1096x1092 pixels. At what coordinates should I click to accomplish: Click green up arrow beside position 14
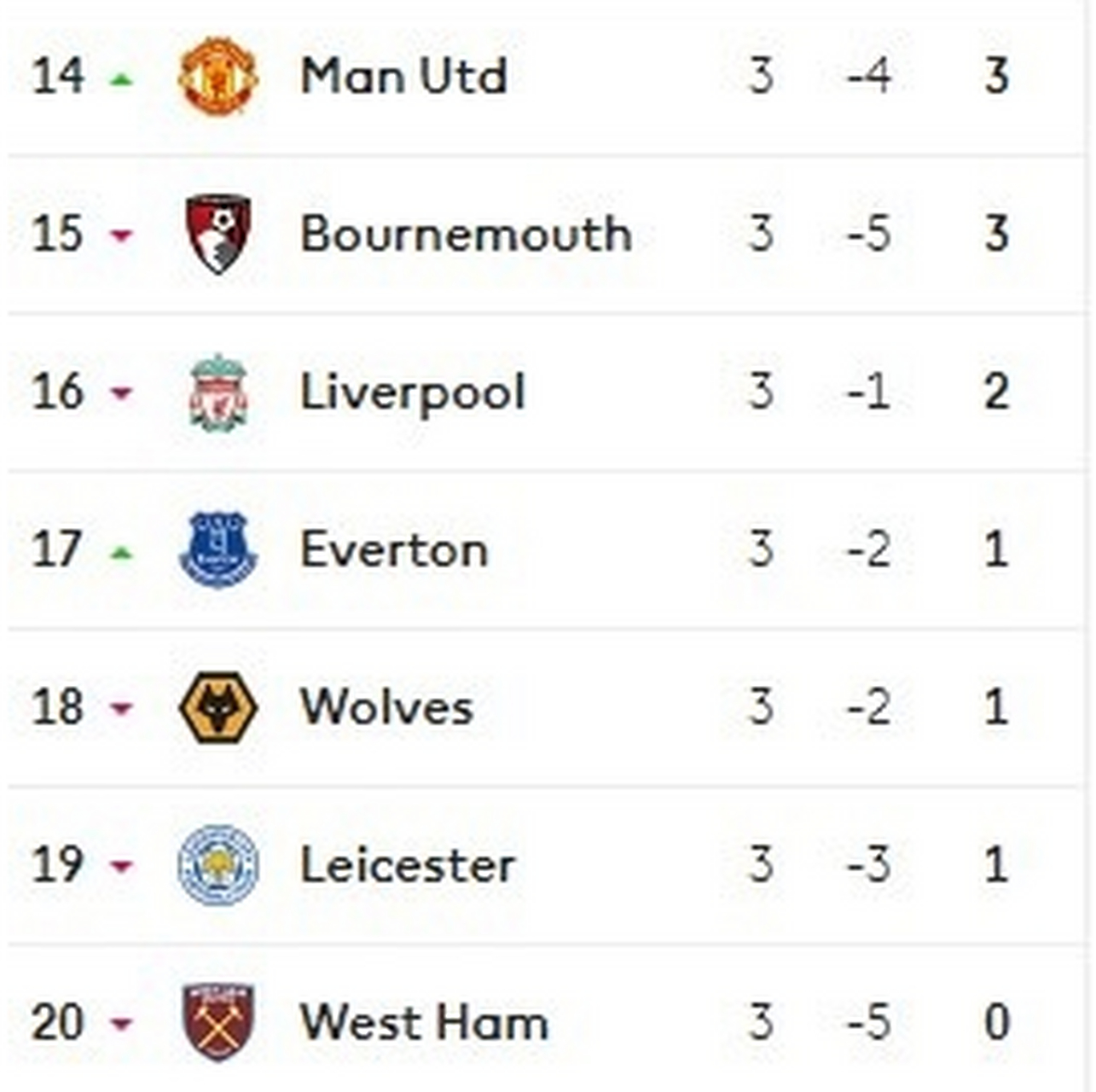[122, 79]
